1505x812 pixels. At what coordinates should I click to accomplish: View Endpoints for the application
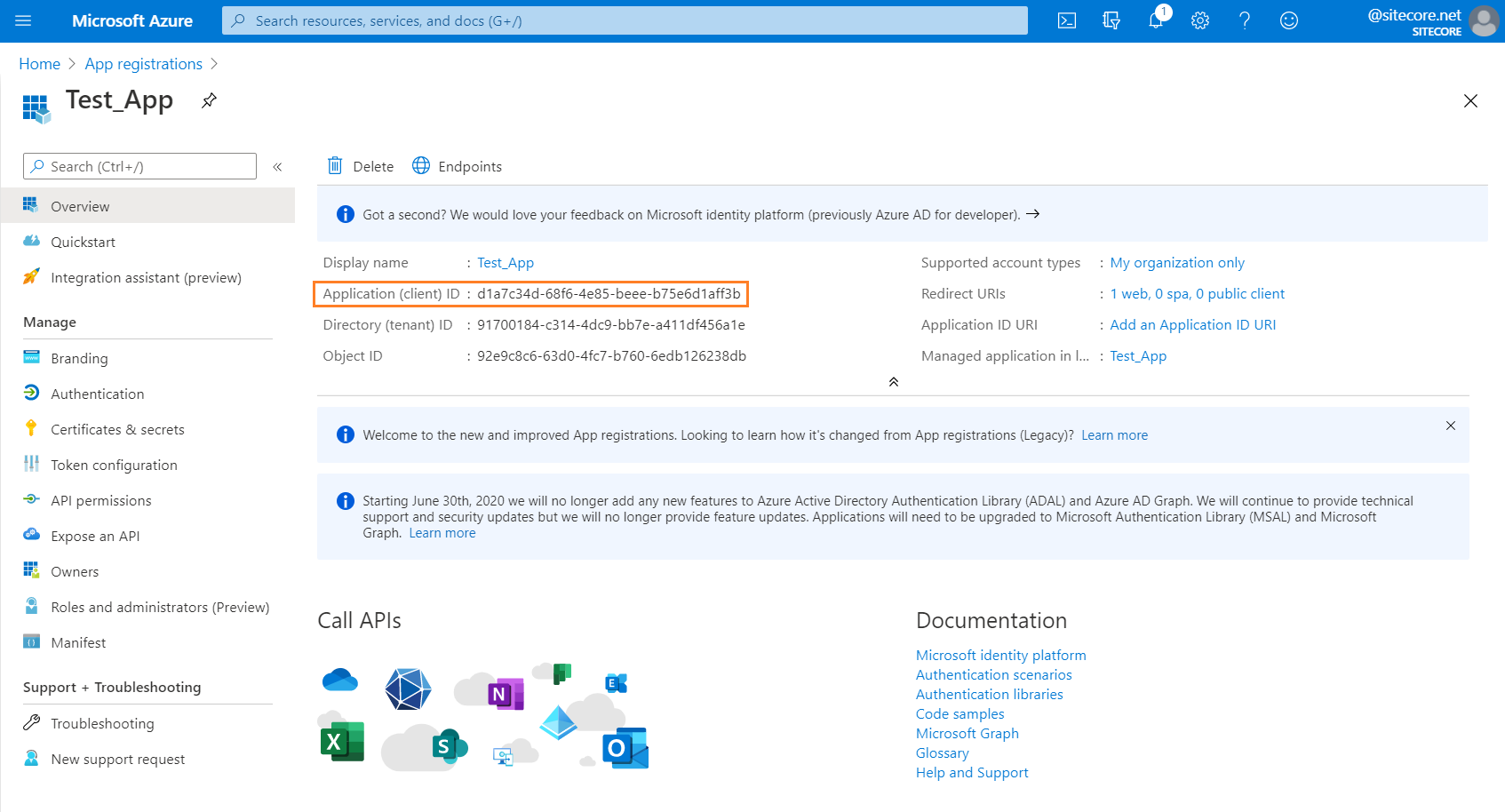click(457, 166)
